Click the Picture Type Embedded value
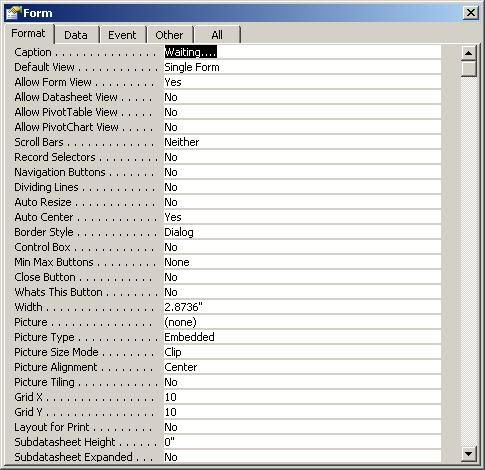Image resolution: width=485 pixels, height=470 pixels. tap(302, 337)
